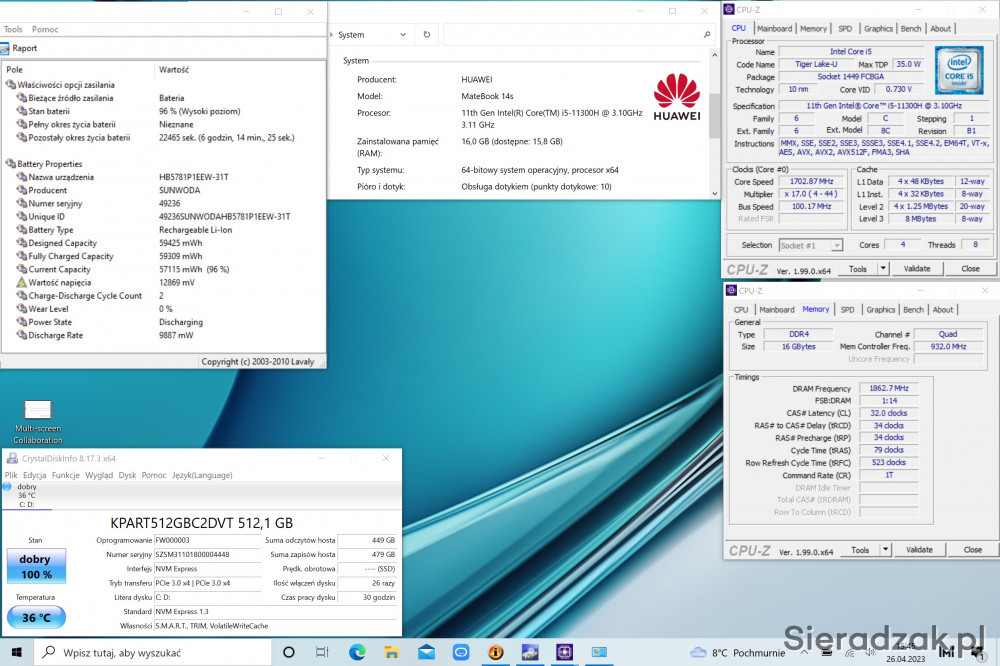The width and height of the screenshot is (1000, 666).
Task: Open File Explorer from the taskbar
Action: (392, 652)
